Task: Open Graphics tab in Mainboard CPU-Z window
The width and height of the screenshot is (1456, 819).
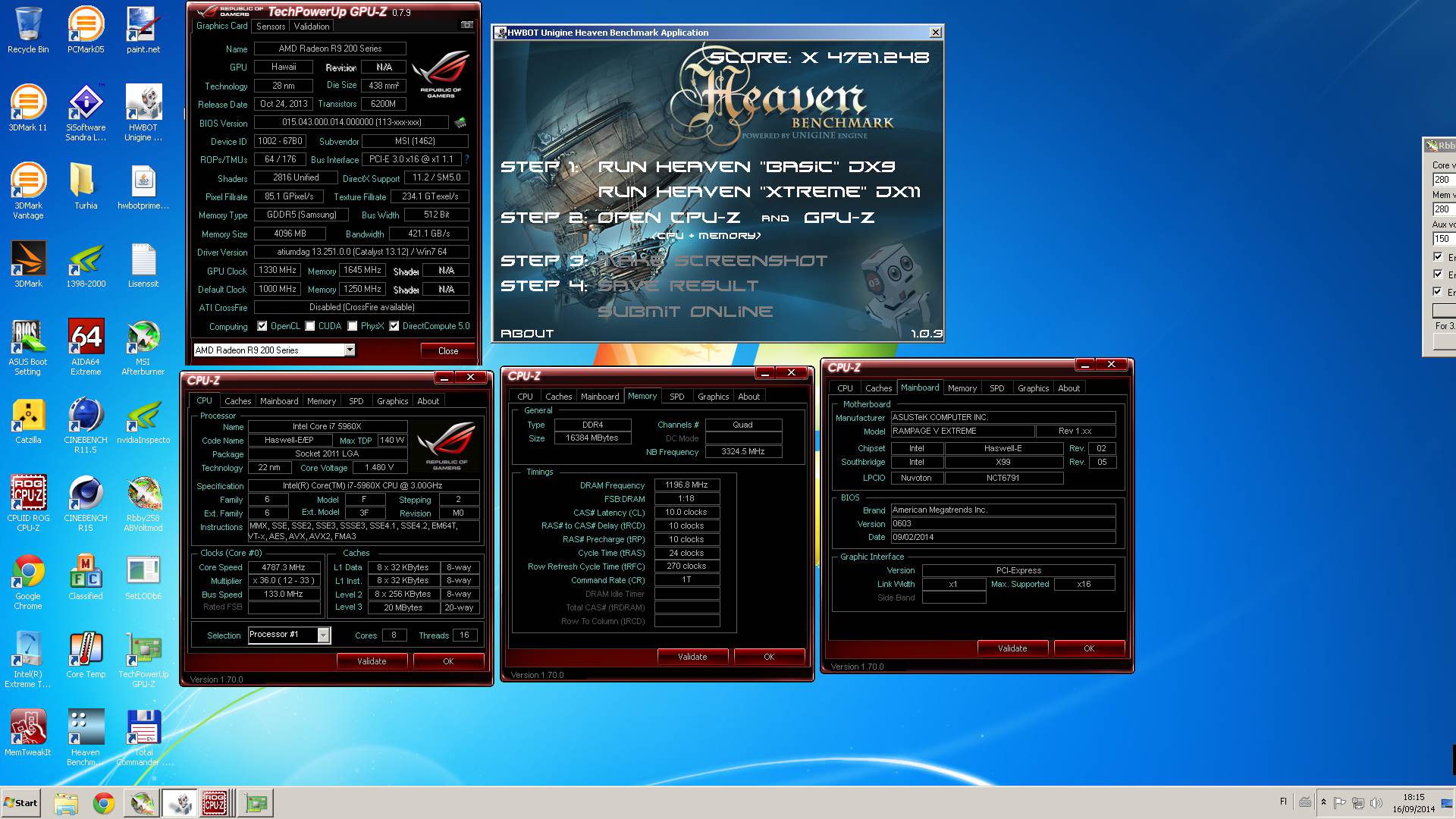Action: click(x=1034, y=388)
